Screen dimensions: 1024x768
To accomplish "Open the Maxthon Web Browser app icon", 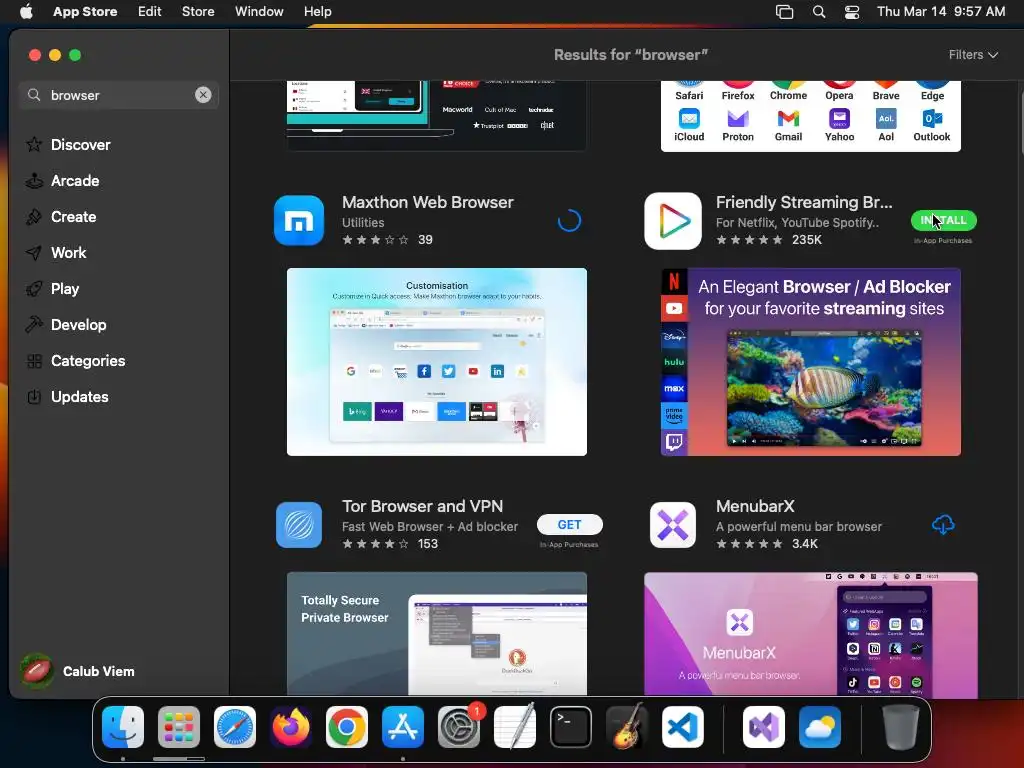I will (x=299, y=221).
